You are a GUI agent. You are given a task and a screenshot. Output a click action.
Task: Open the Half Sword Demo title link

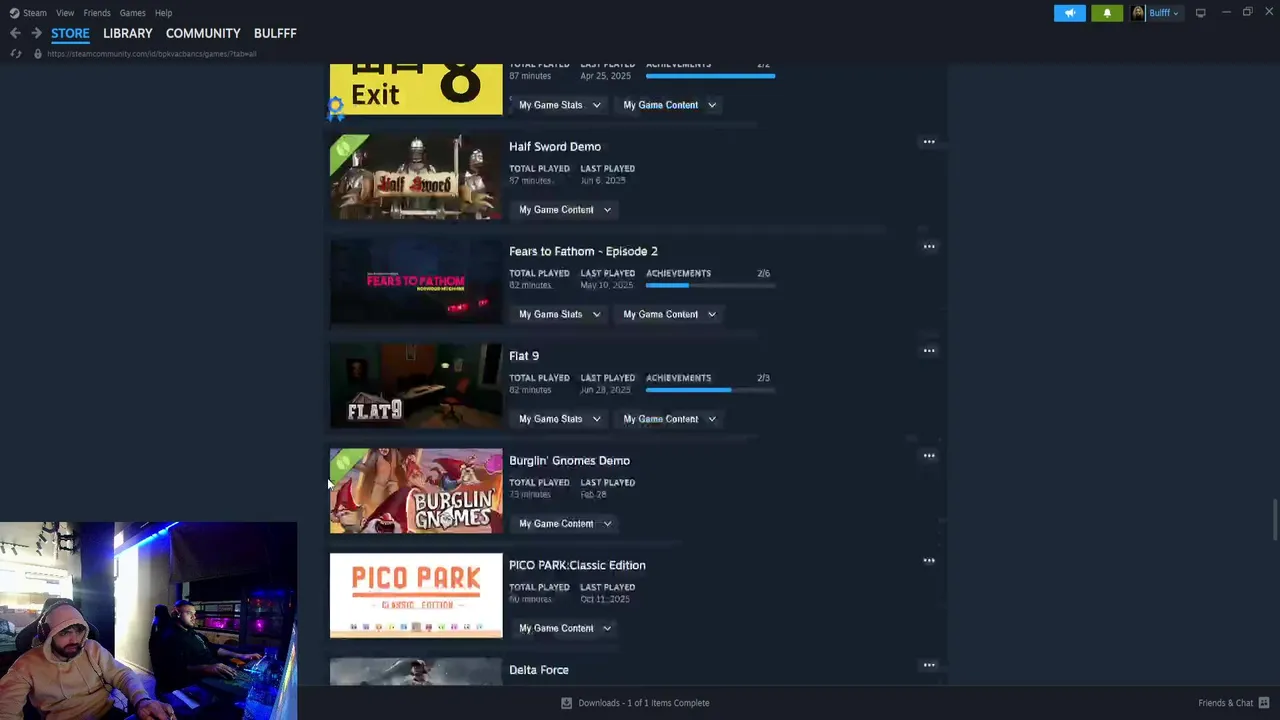[555, 147]
